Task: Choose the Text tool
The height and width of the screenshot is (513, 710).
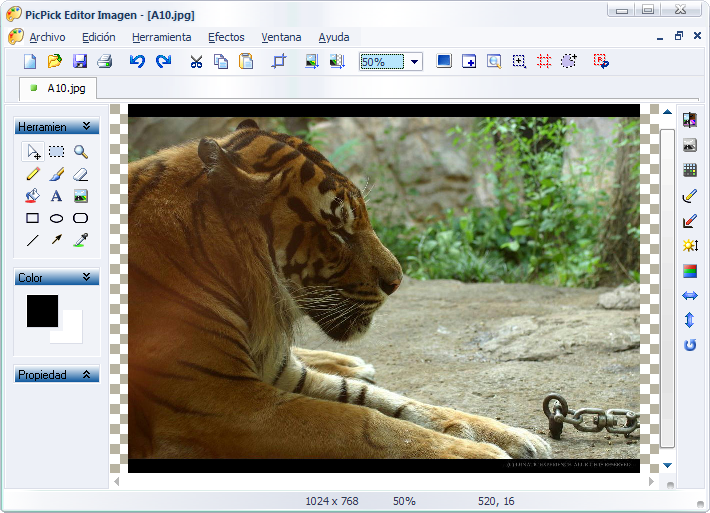Action: (x=57, y=196)
